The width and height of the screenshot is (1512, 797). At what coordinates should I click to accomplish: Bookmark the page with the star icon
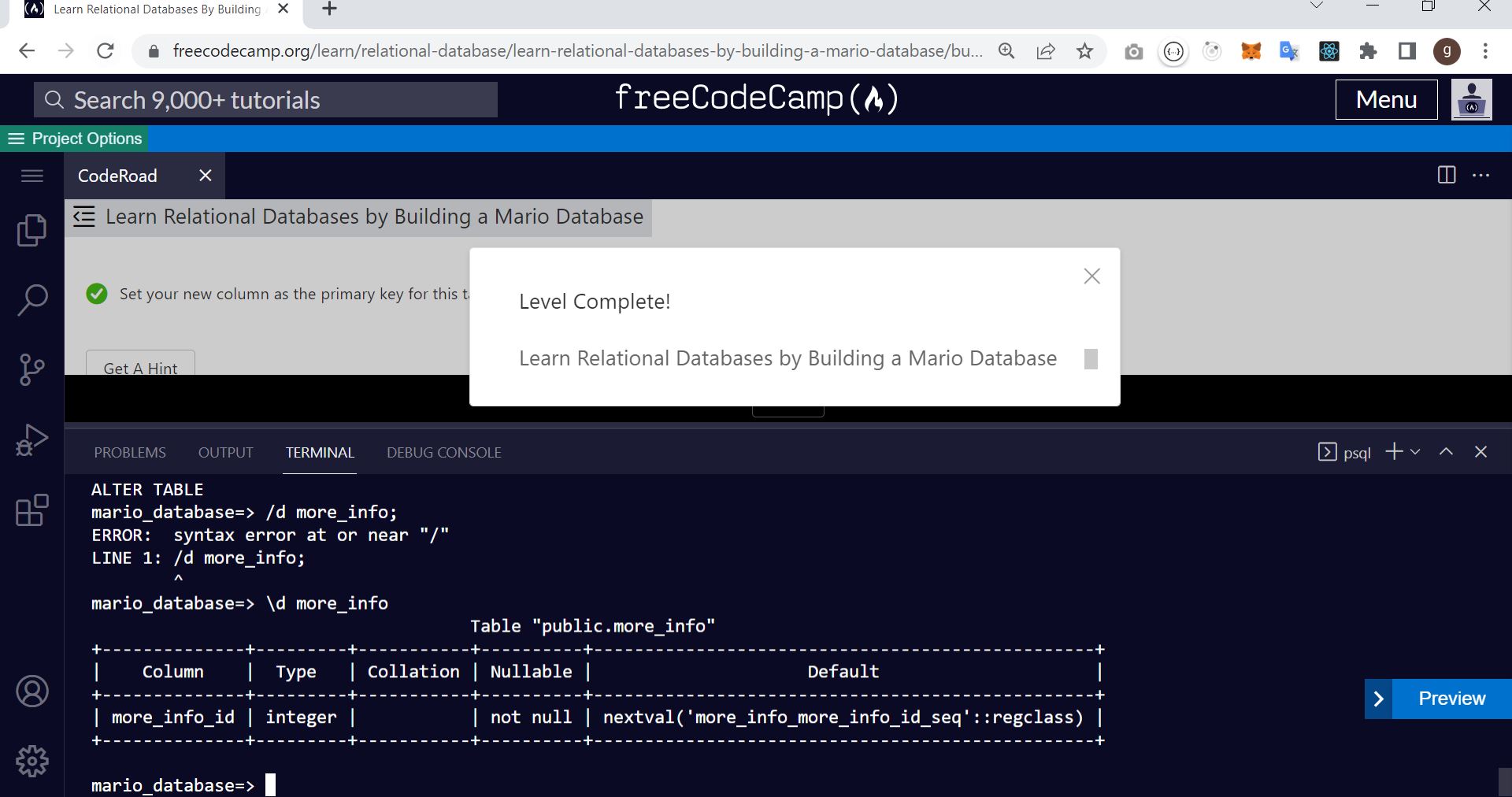click(1084, 50)
